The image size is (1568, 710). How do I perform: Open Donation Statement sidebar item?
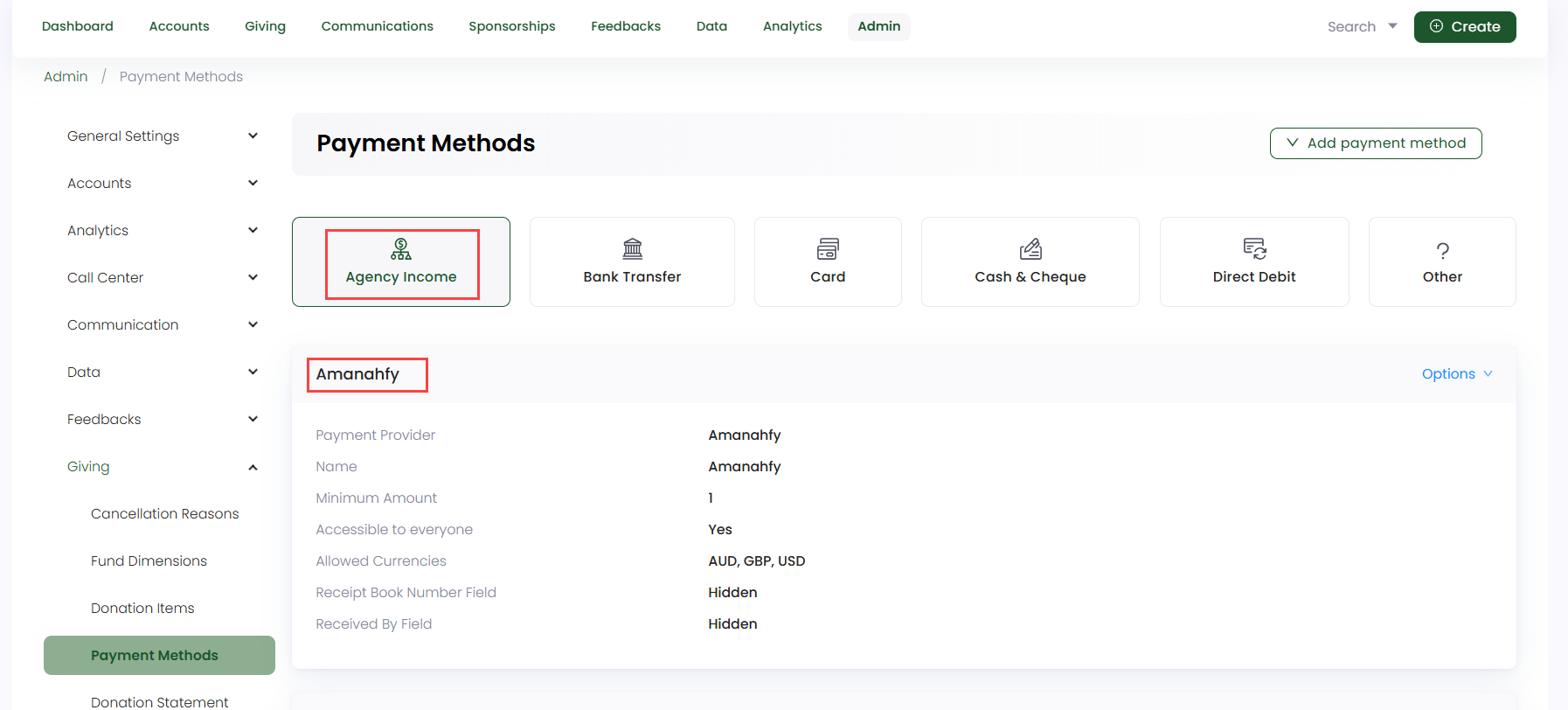[x=159, y=701]
